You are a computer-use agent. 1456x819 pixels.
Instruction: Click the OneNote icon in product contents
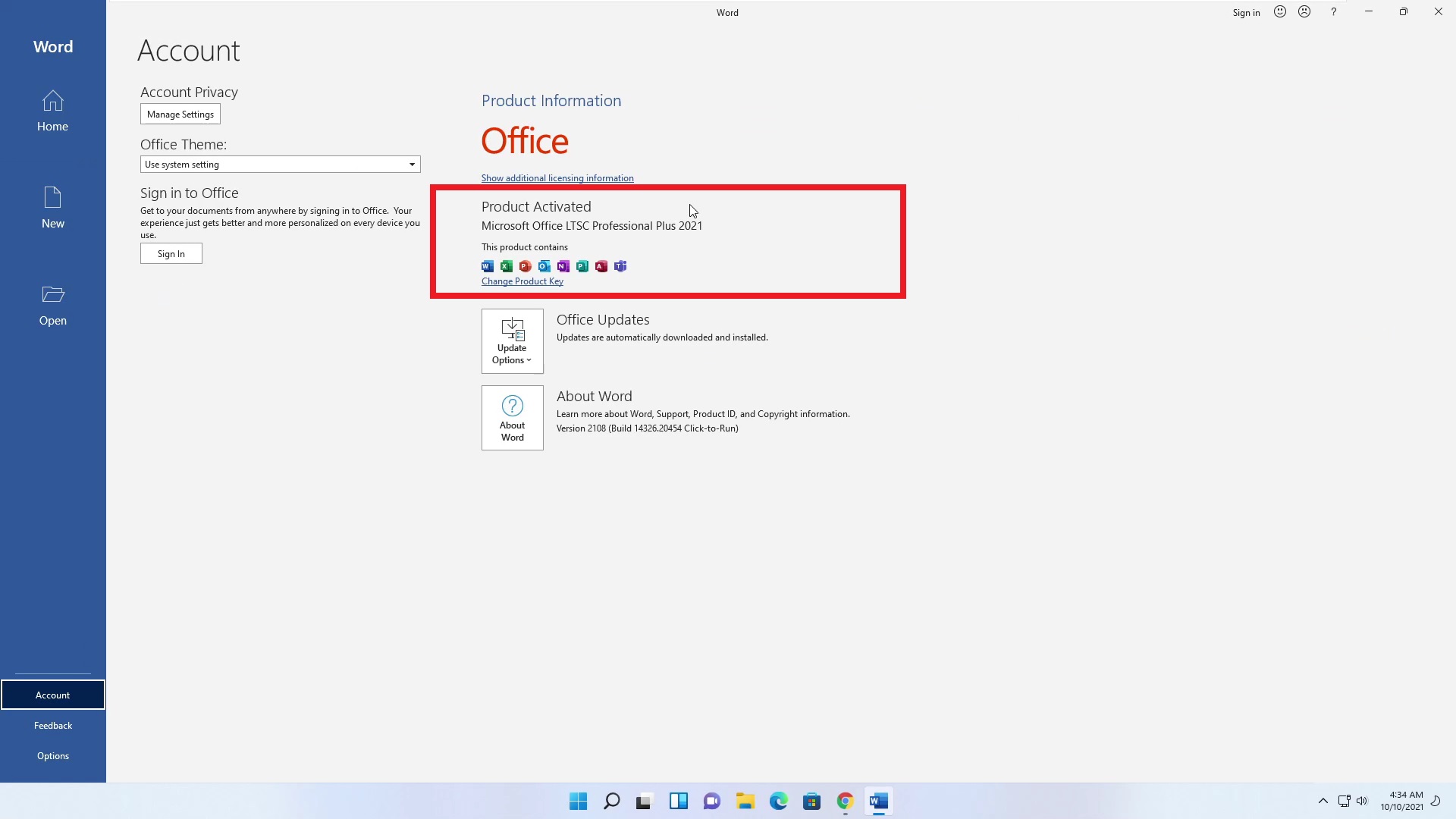click(x=563, y=266)
